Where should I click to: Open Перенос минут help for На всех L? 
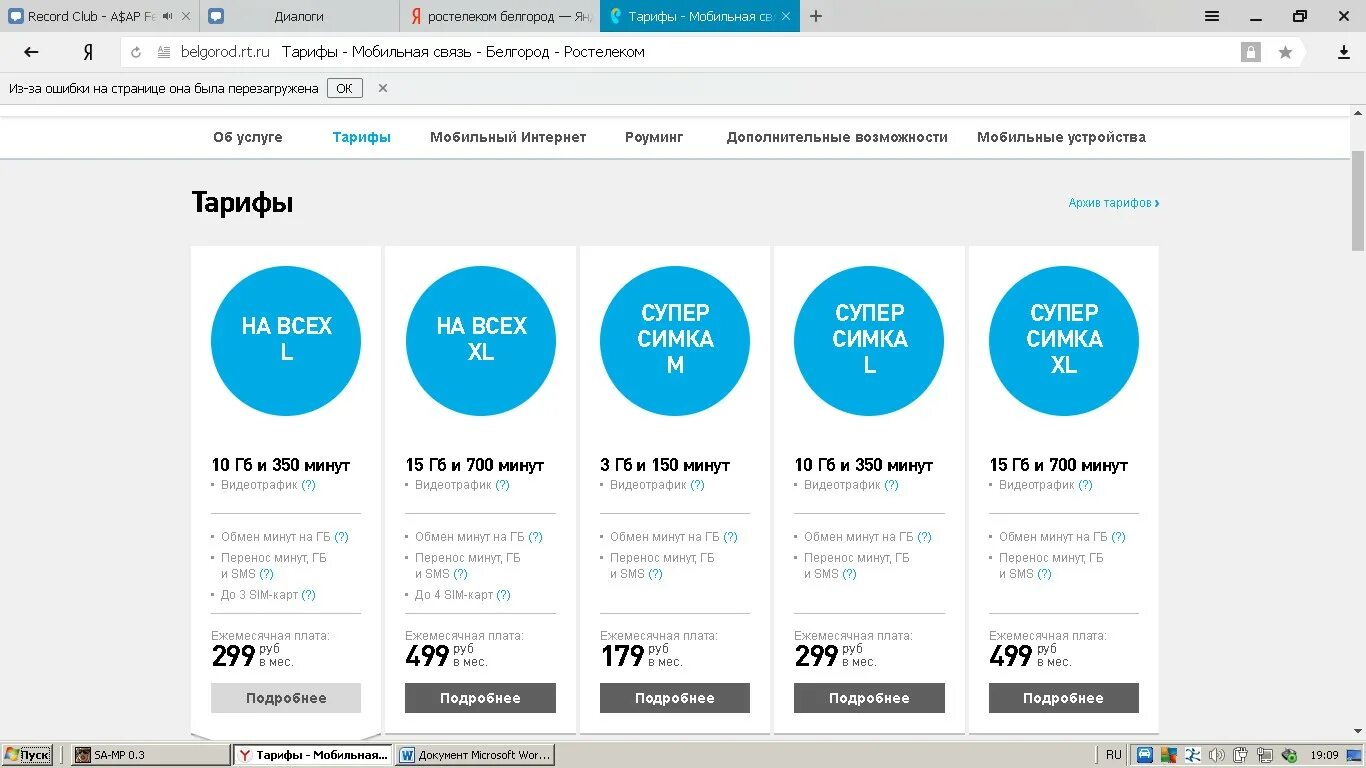[266, 574]
